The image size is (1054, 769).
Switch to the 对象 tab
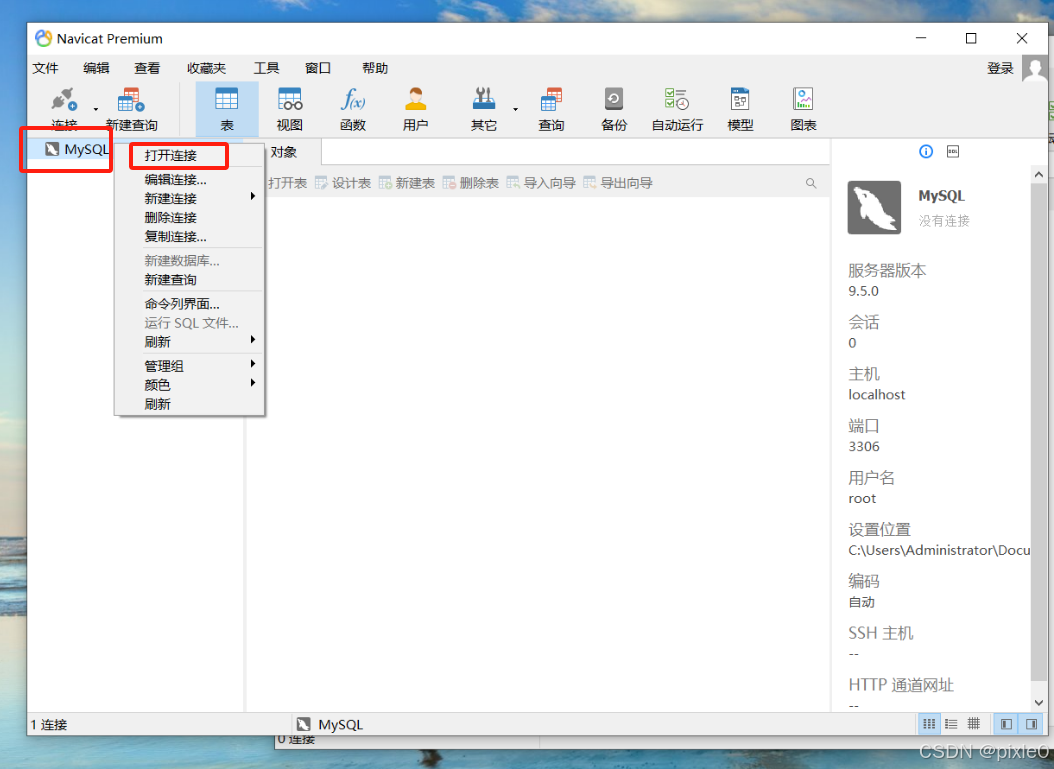(284, 153)
